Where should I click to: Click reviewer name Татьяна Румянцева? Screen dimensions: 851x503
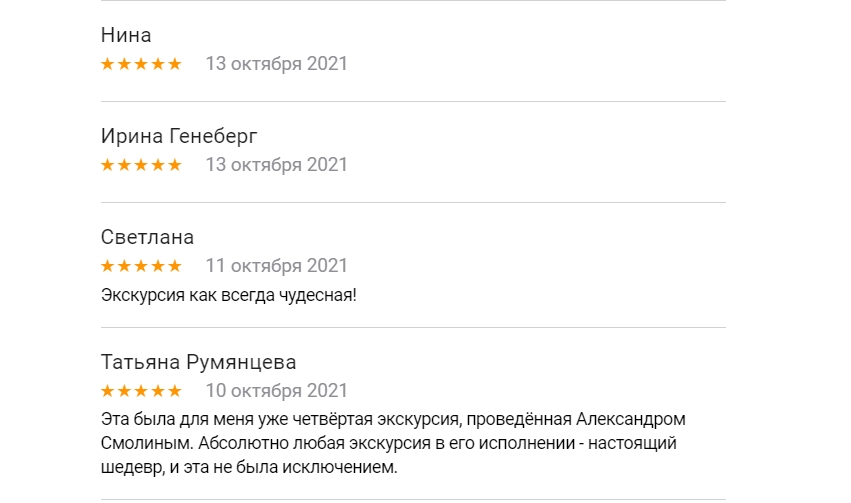pos(199,362)
